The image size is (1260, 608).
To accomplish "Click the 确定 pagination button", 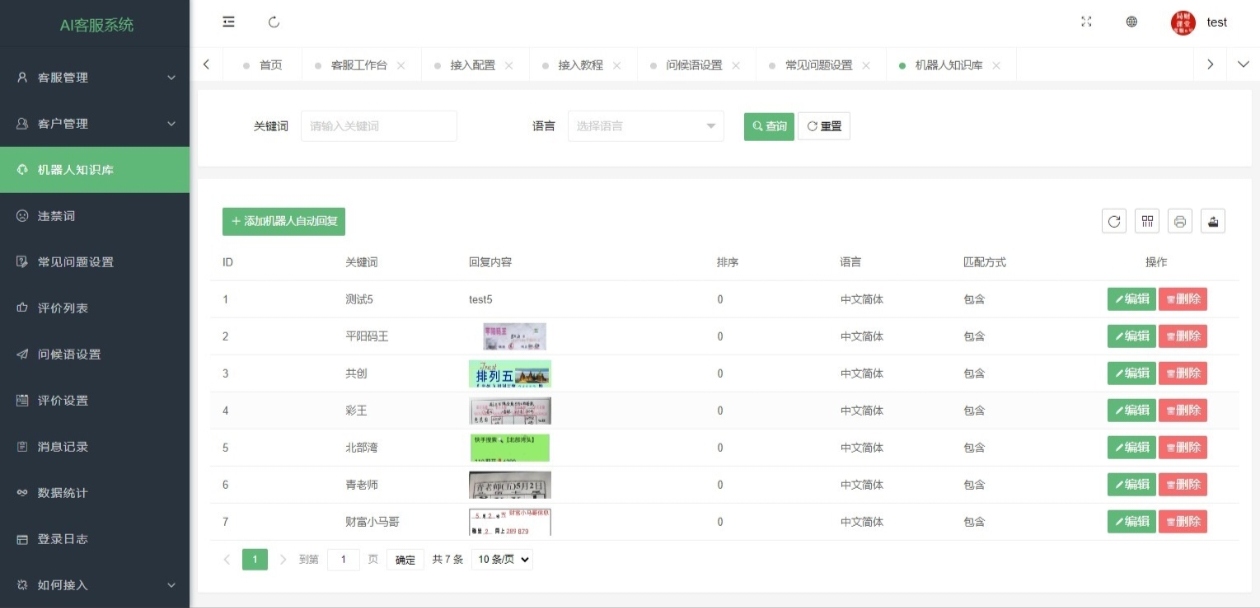I will pyautogui.click(x=405, y=560).
